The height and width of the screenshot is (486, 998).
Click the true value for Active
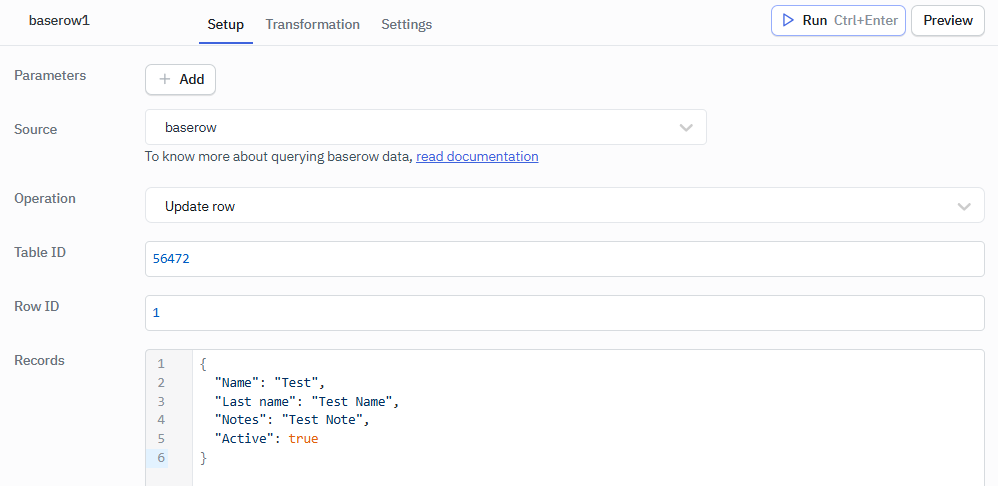303,439
